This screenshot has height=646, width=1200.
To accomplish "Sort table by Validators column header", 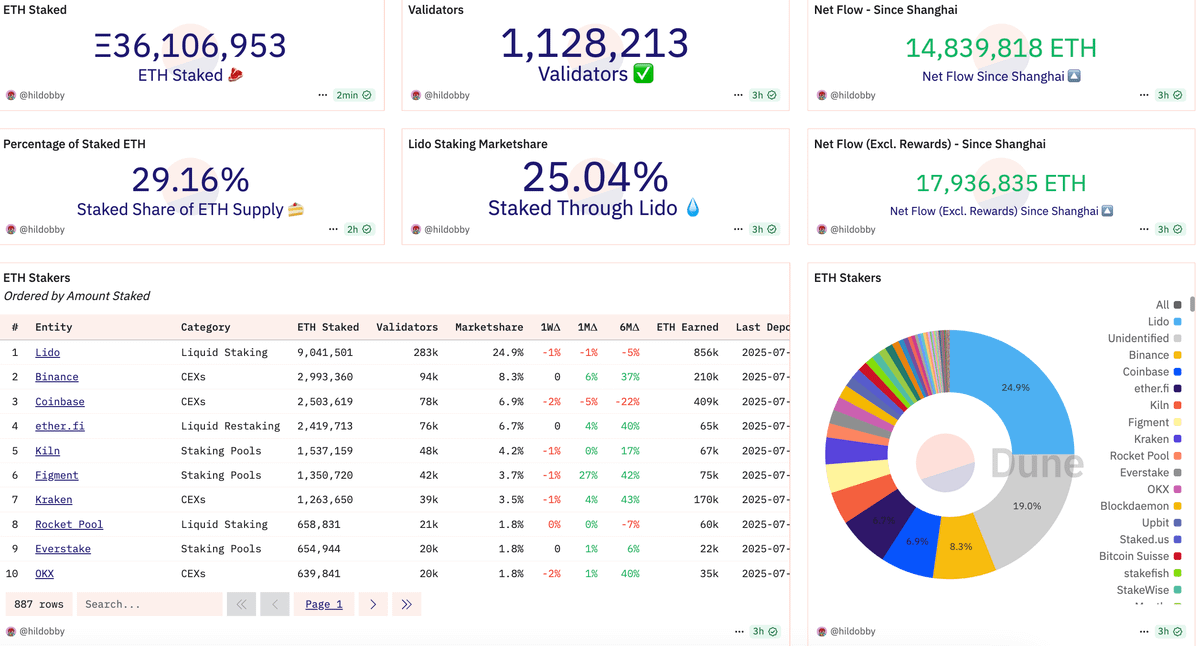I will point(407,327).
